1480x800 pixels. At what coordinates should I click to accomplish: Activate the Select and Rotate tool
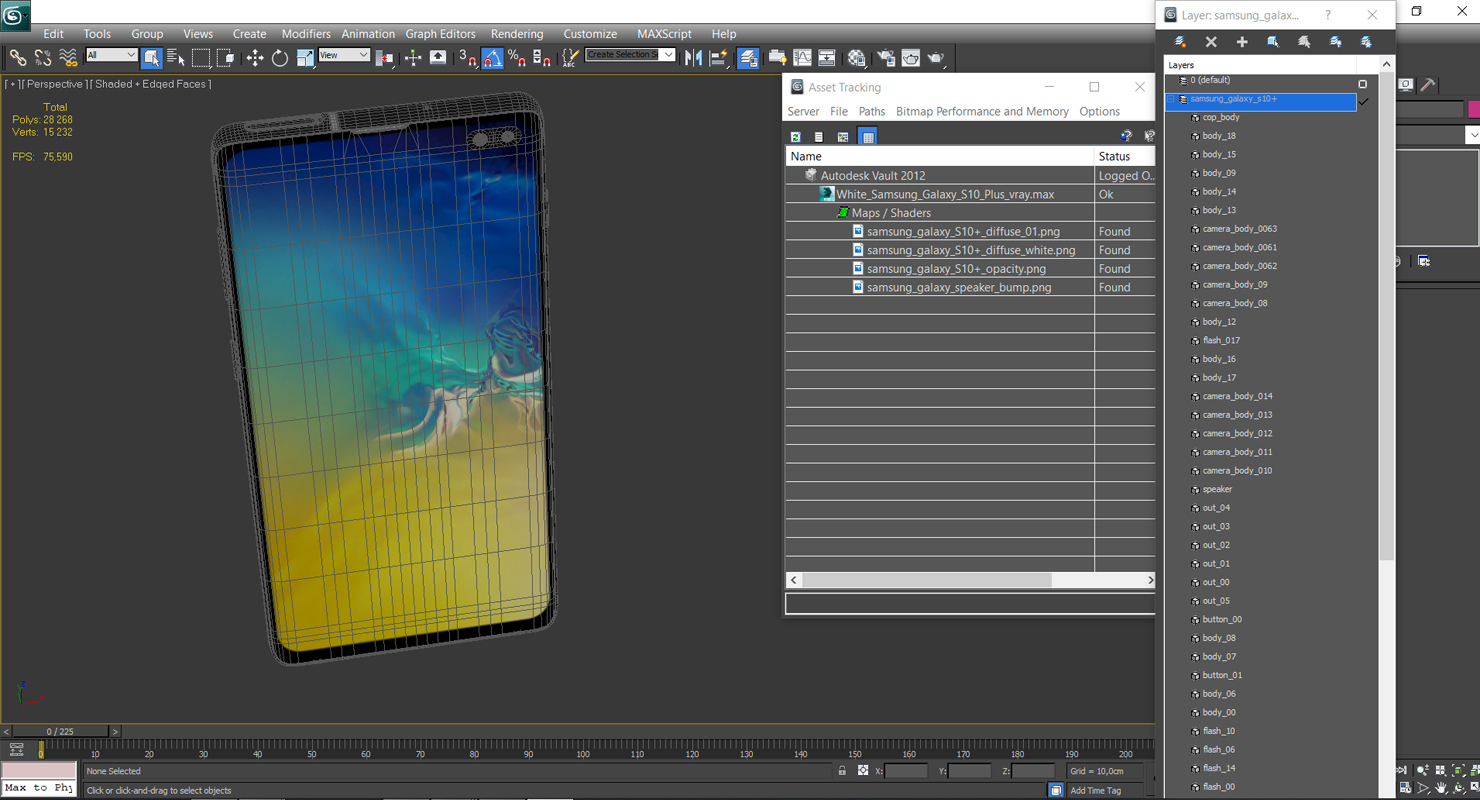coord(280,58)
